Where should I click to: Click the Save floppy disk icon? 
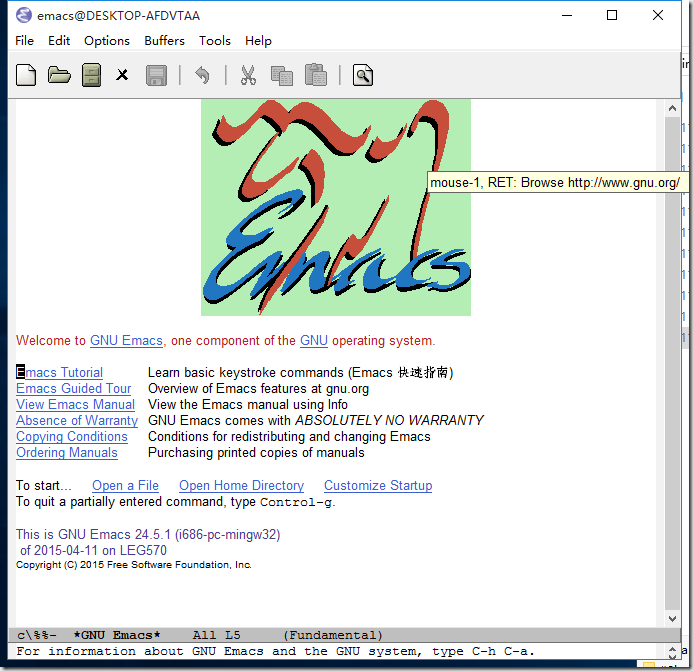point(156,75)
